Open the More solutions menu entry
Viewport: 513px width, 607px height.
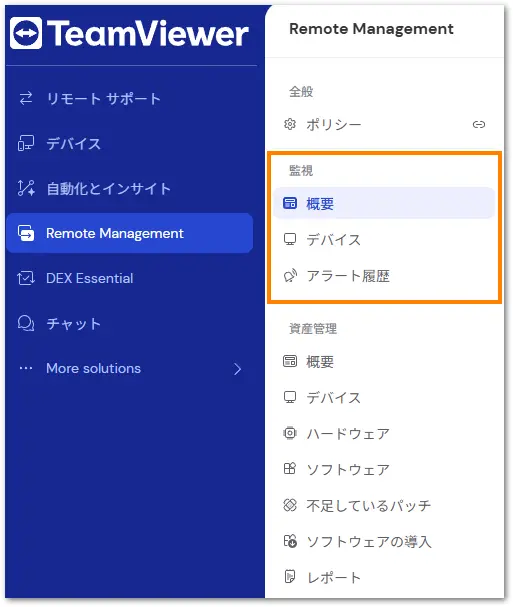[130, 368]
